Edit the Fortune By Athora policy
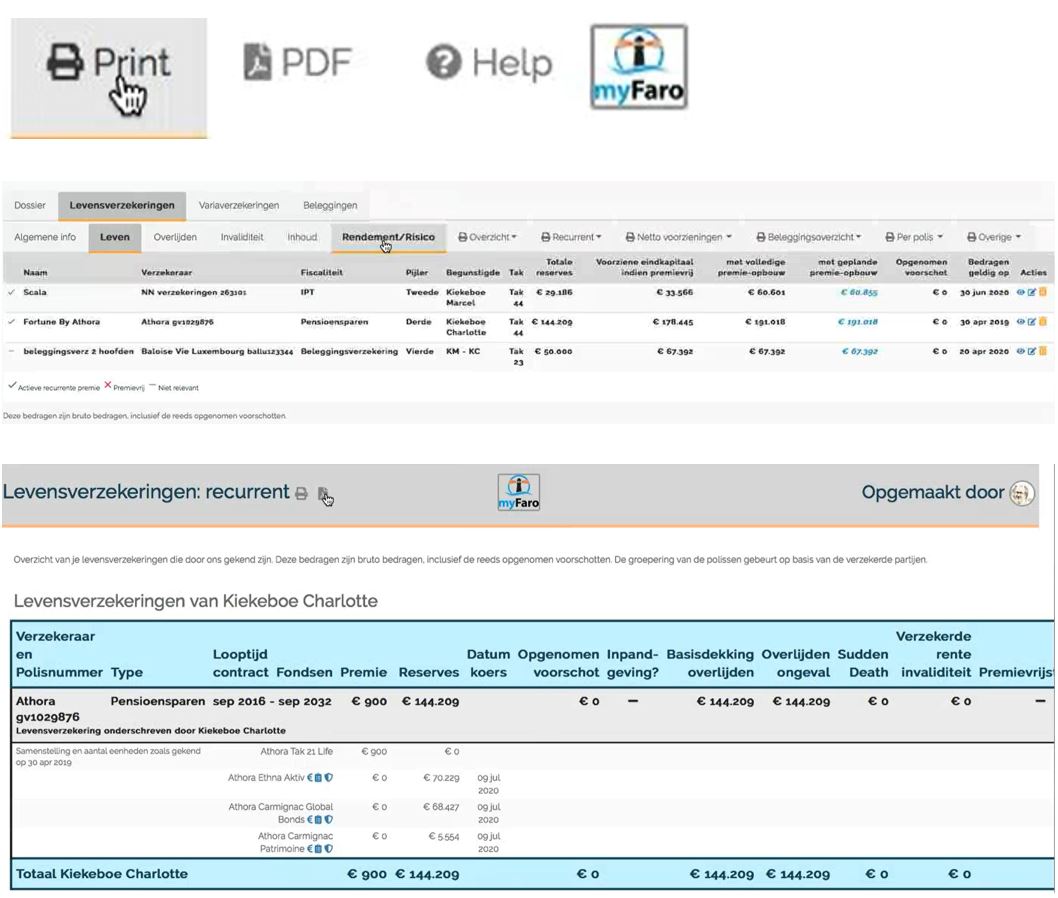1058x898 pixels. point(1032,322)
